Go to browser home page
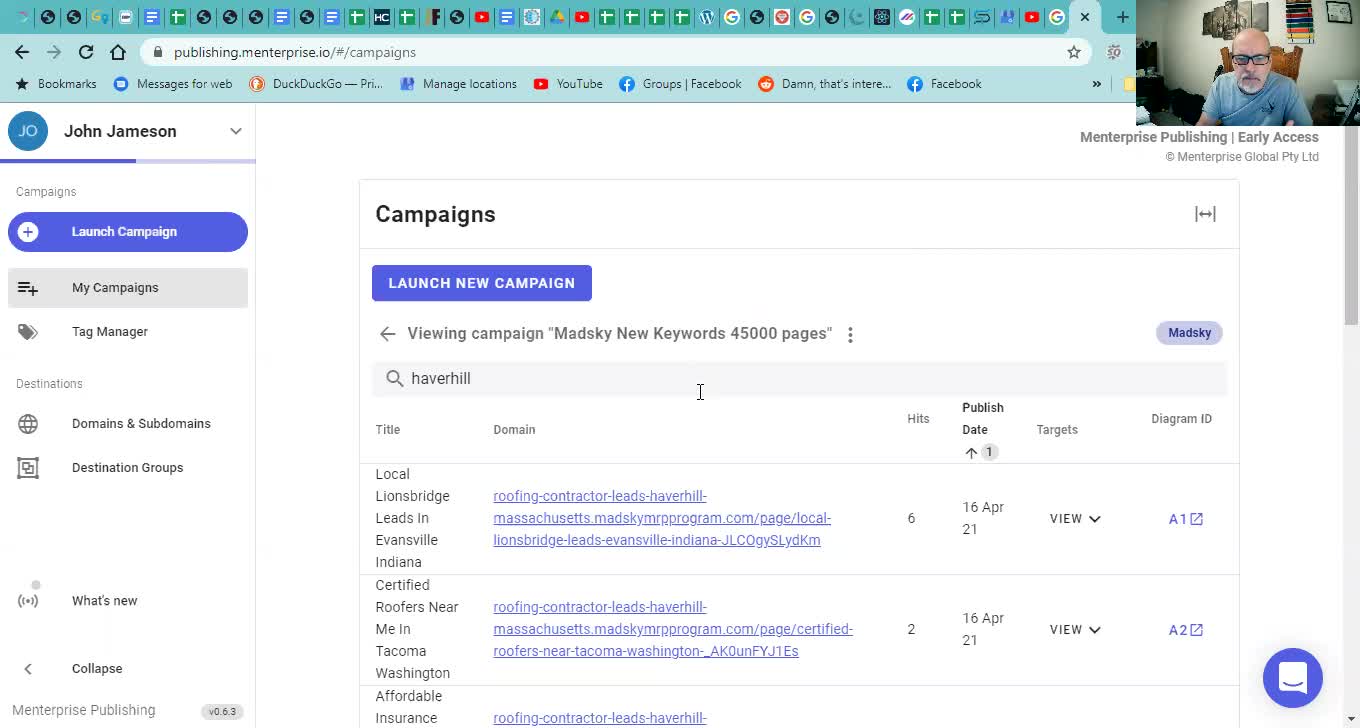This screenshot has height=728, width=1360. click(x=118, y=52)
